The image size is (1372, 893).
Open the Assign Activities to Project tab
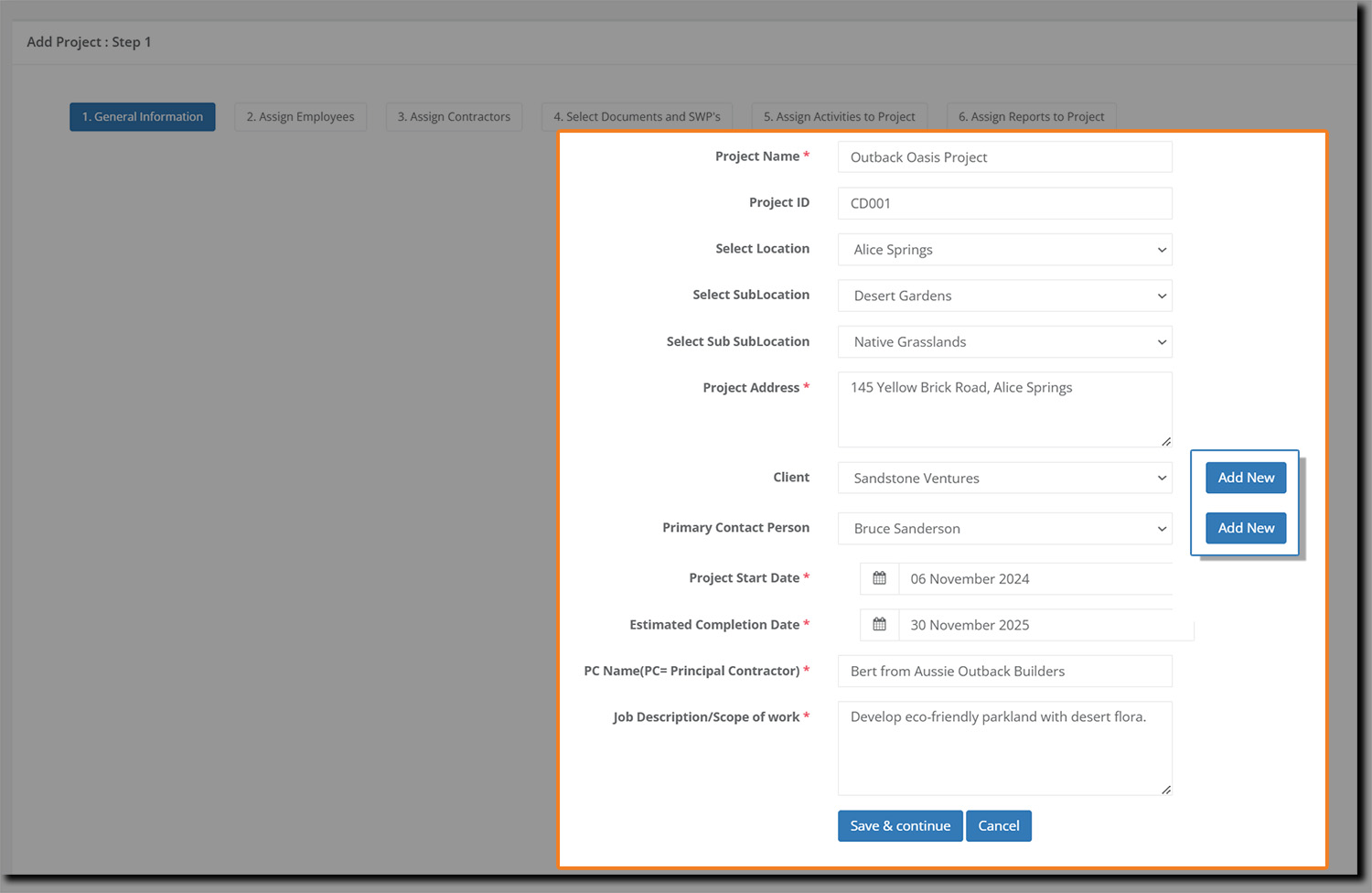coord(840,116)
